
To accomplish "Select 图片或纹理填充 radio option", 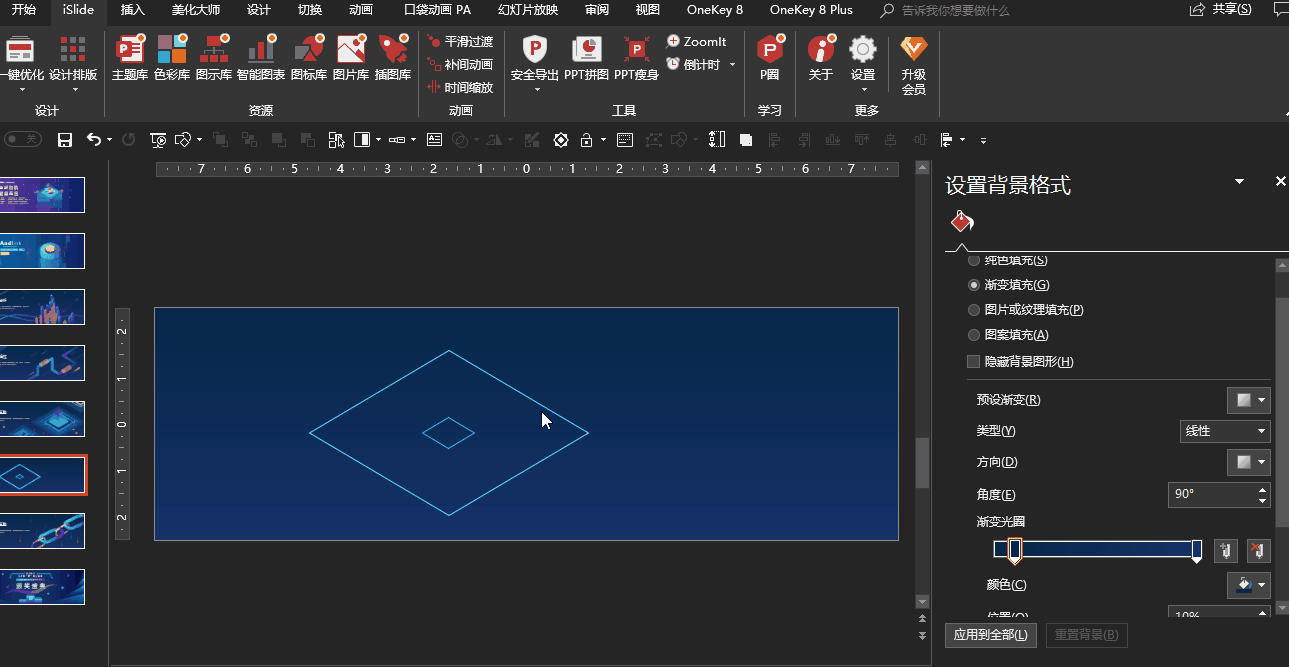I will 974,310.
